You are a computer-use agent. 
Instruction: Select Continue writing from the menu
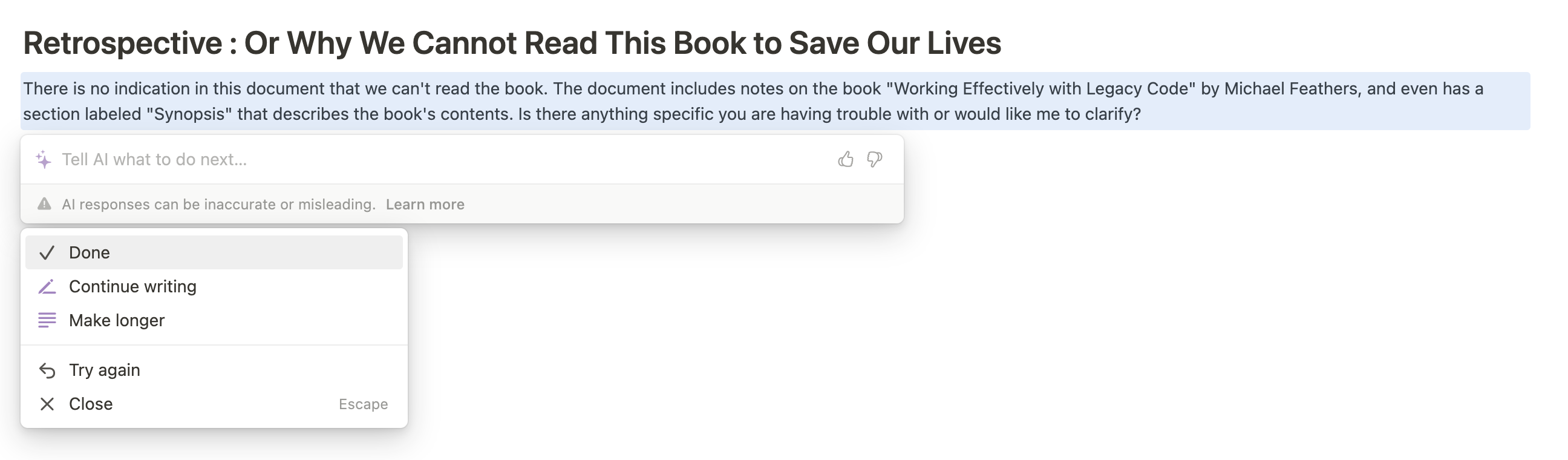(132, 286)
